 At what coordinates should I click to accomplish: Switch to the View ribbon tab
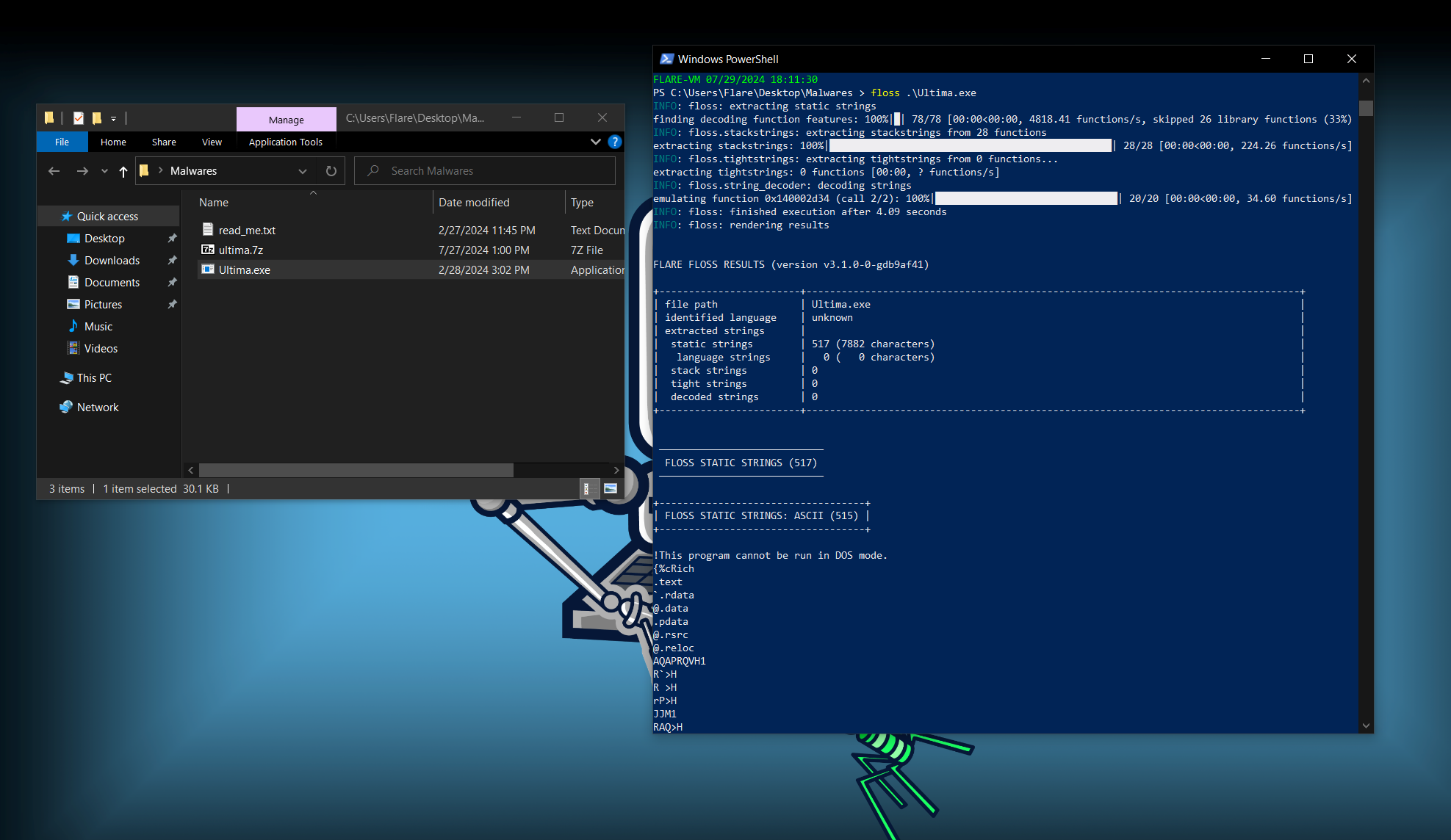tap(212, 142)
